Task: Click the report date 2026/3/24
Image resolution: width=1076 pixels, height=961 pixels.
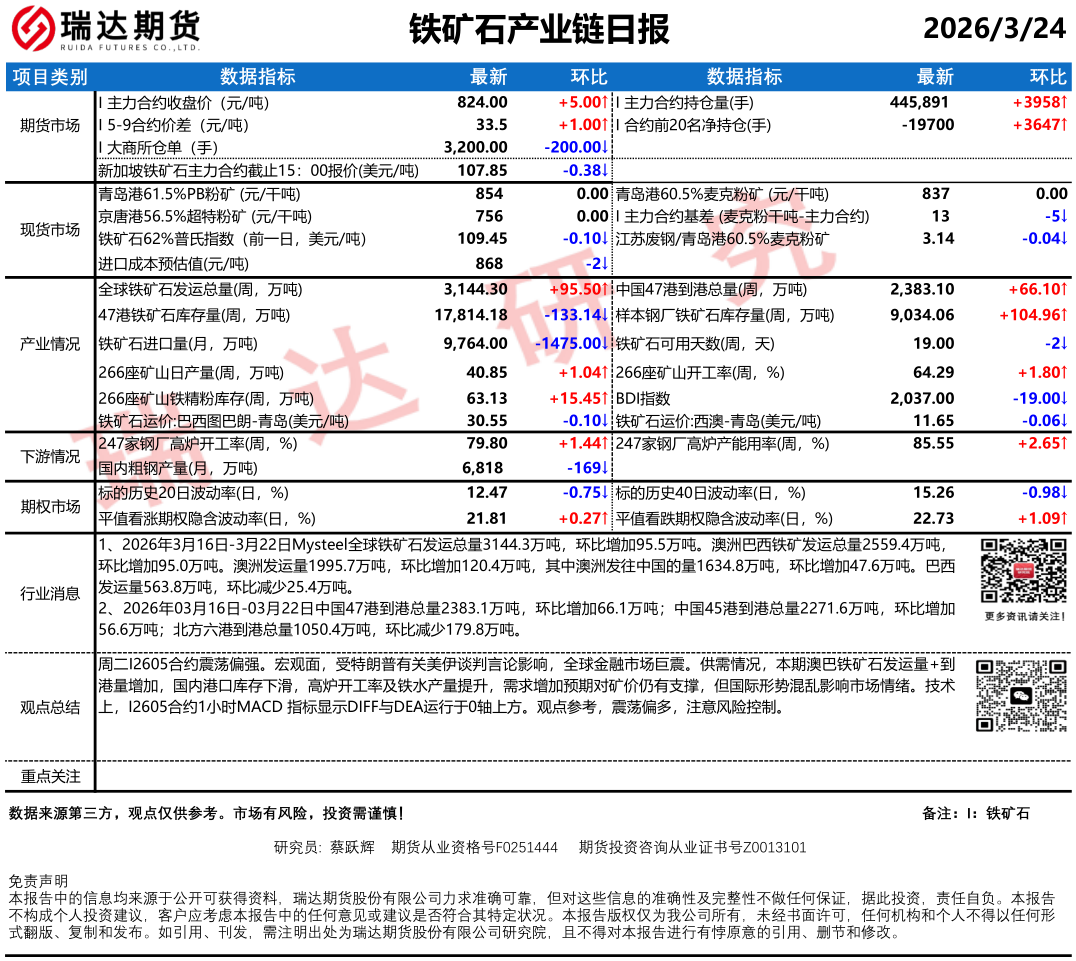Action: point(994,28)
